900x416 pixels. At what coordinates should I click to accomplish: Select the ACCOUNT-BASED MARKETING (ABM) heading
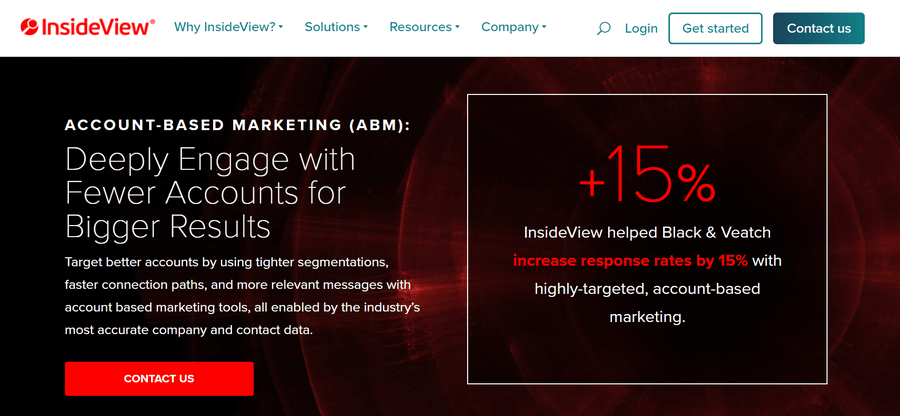point(238,125)
